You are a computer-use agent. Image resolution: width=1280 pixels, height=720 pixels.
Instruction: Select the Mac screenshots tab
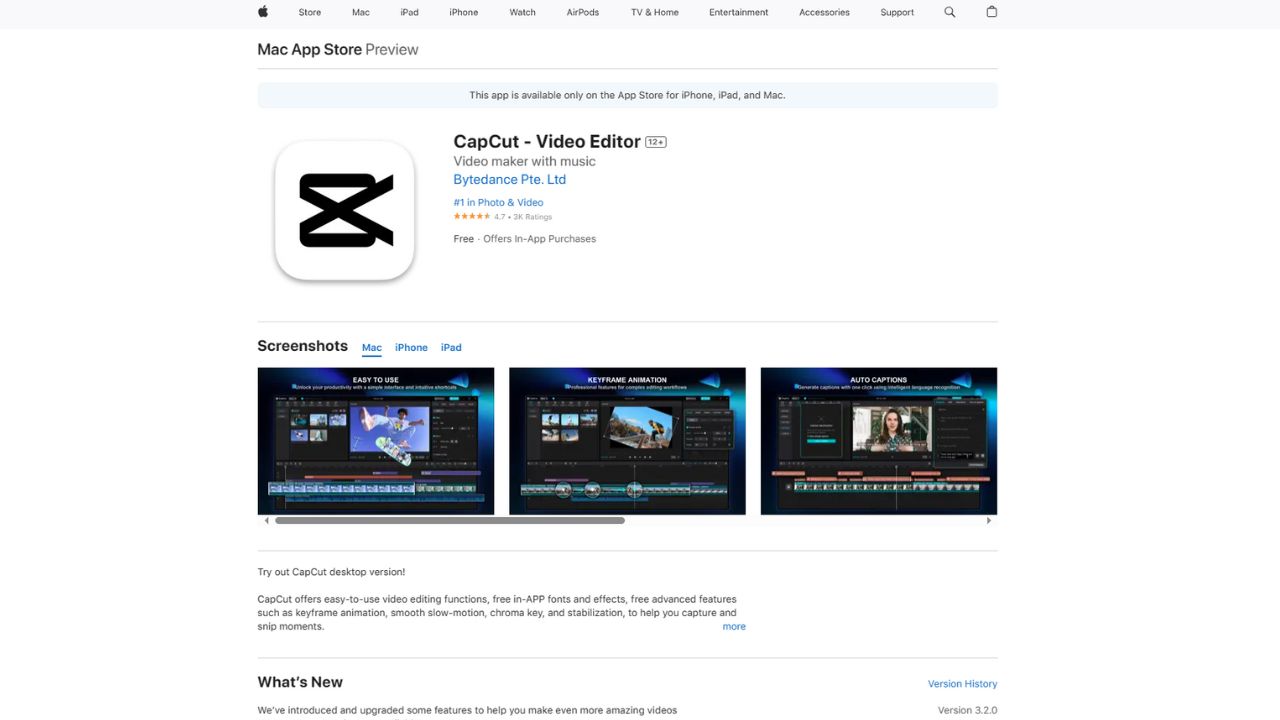372,348
